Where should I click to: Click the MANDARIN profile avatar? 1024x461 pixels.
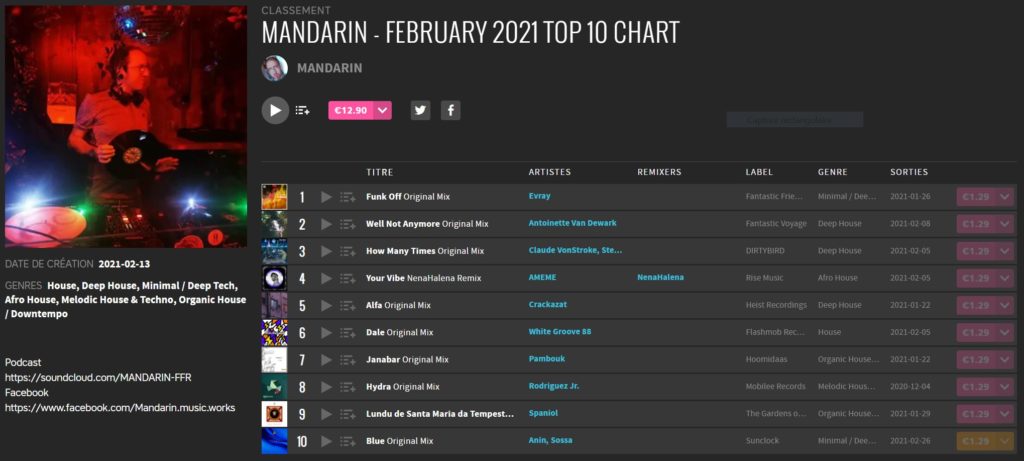[x=274, y=68]
